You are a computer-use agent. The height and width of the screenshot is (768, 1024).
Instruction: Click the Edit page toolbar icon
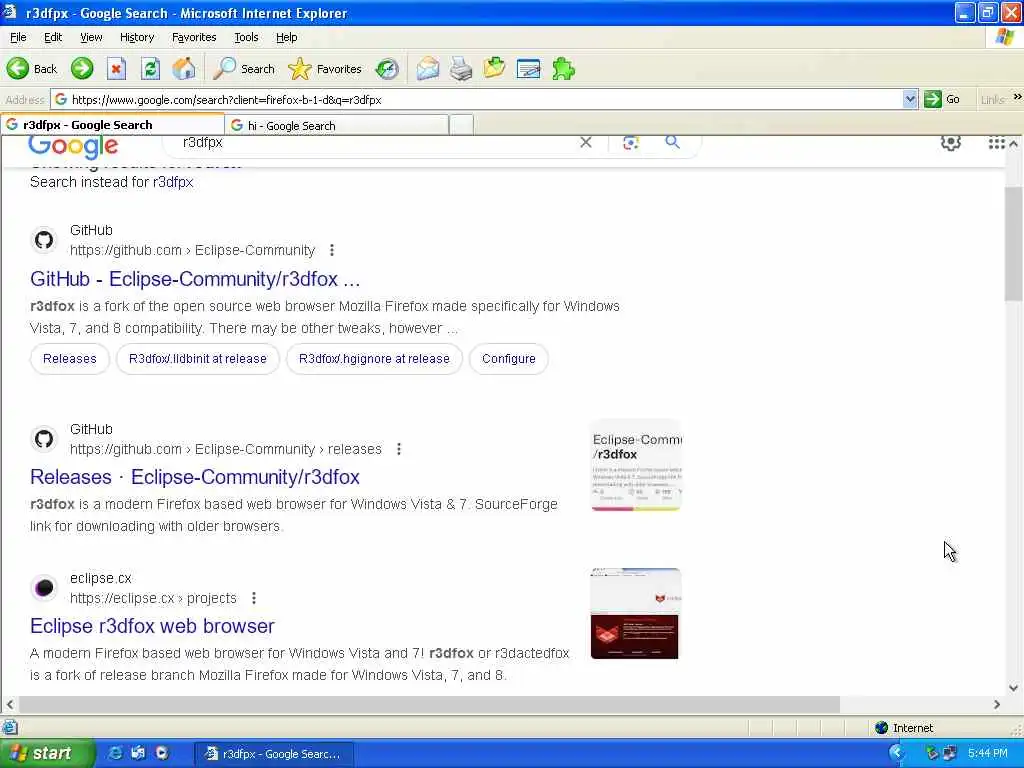click(x=528, y=69)
